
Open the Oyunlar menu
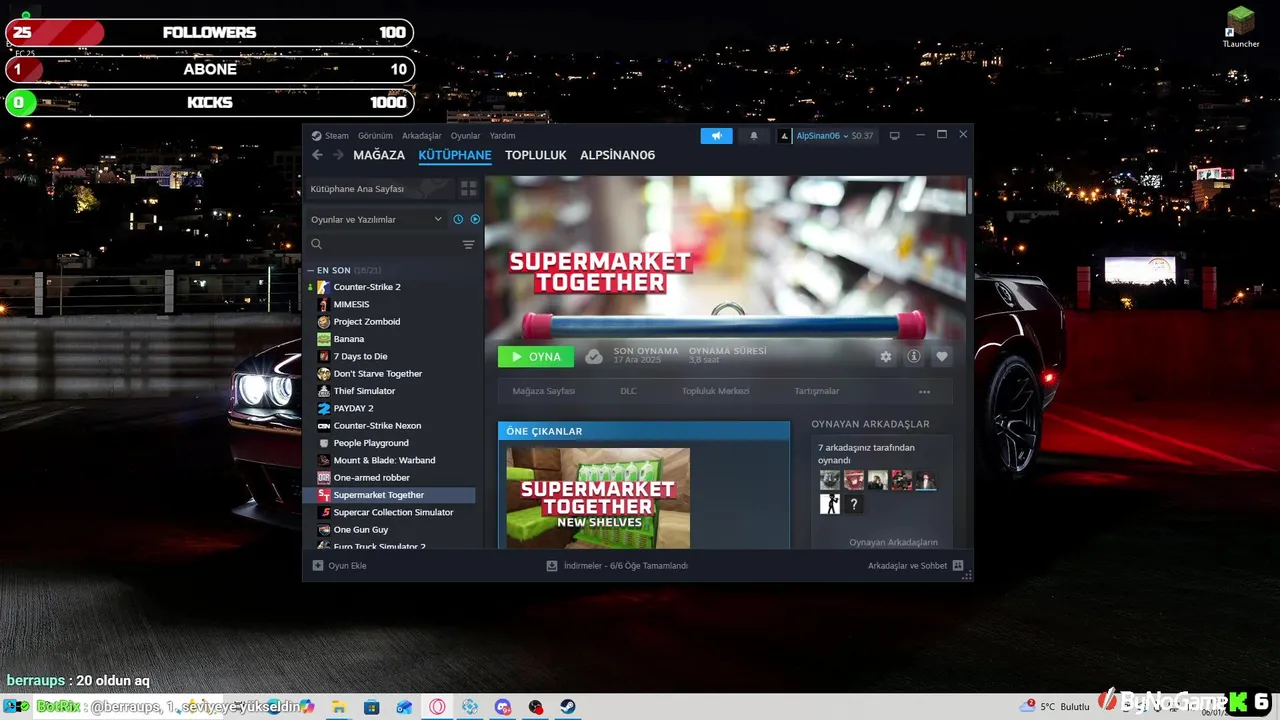point(465,136)
